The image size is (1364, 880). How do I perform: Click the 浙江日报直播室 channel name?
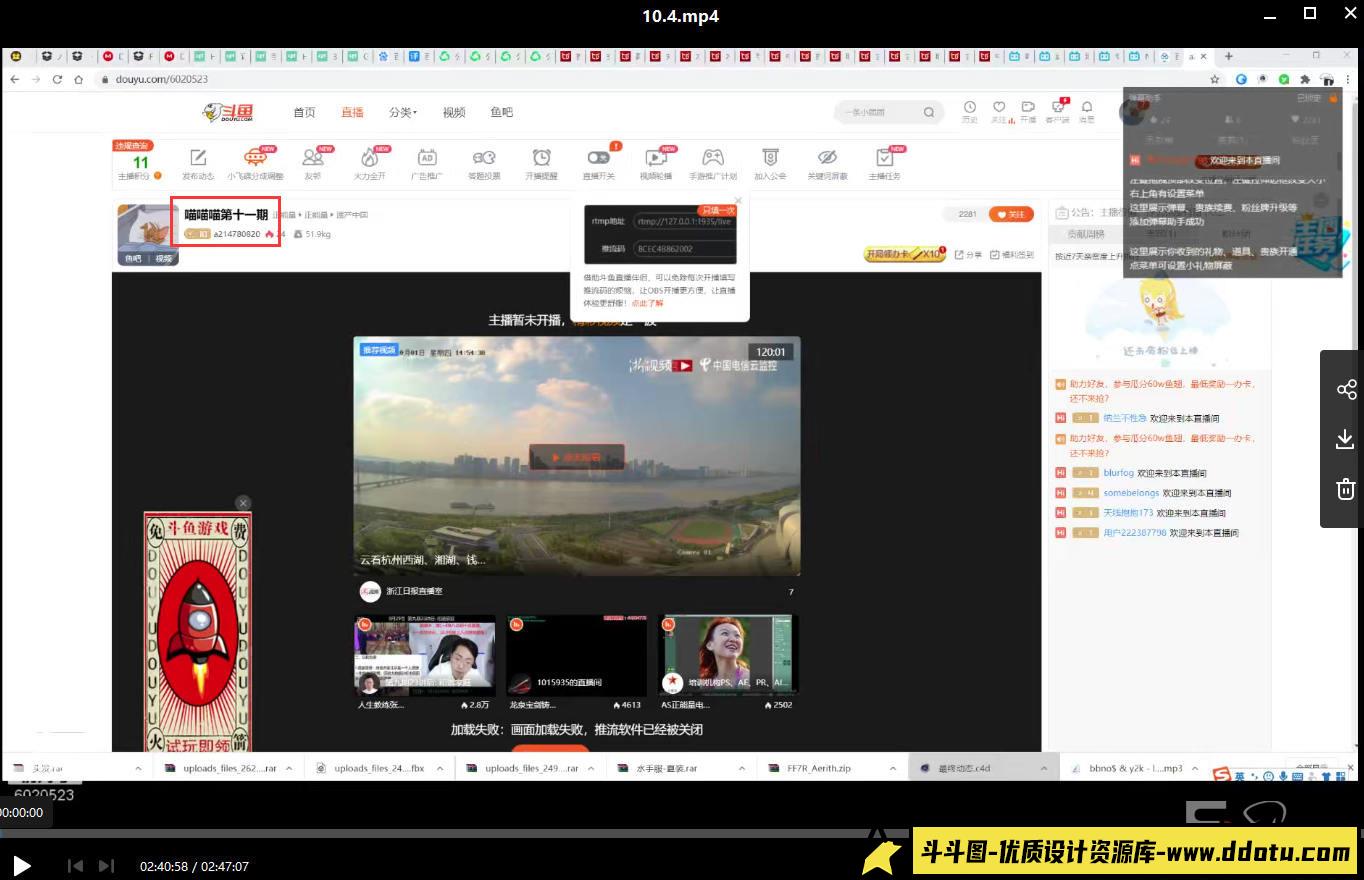414,591
